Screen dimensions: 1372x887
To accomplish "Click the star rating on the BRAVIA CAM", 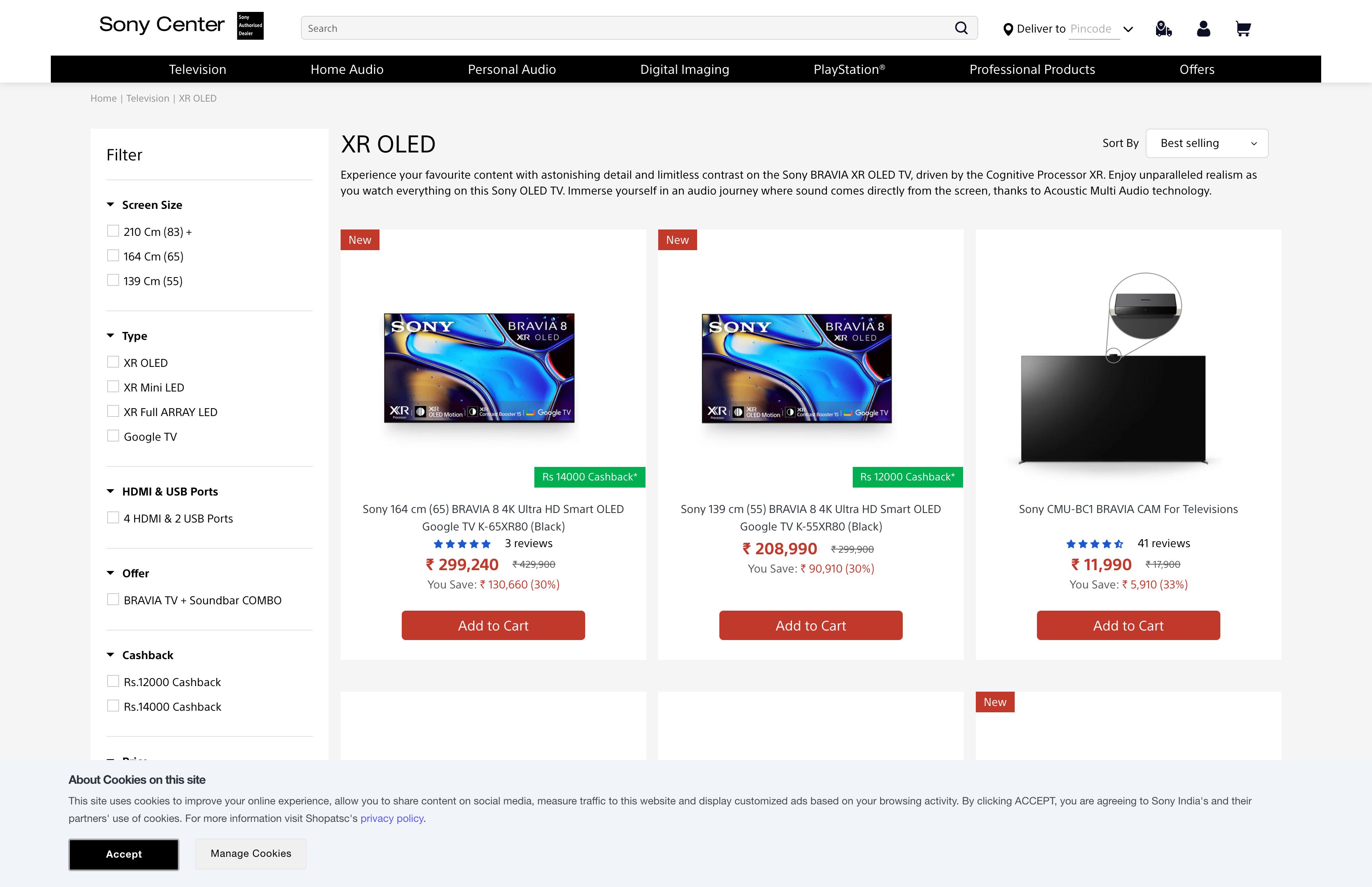I will tap(1096, 543).
